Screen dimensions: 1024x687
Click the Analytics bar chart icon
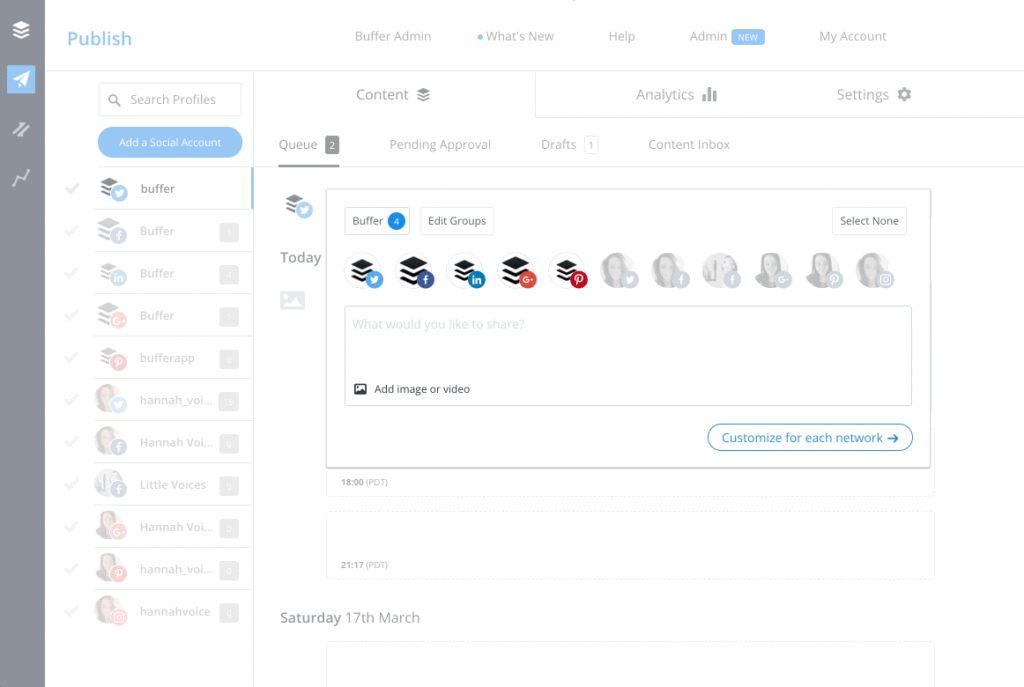(709, 95)
